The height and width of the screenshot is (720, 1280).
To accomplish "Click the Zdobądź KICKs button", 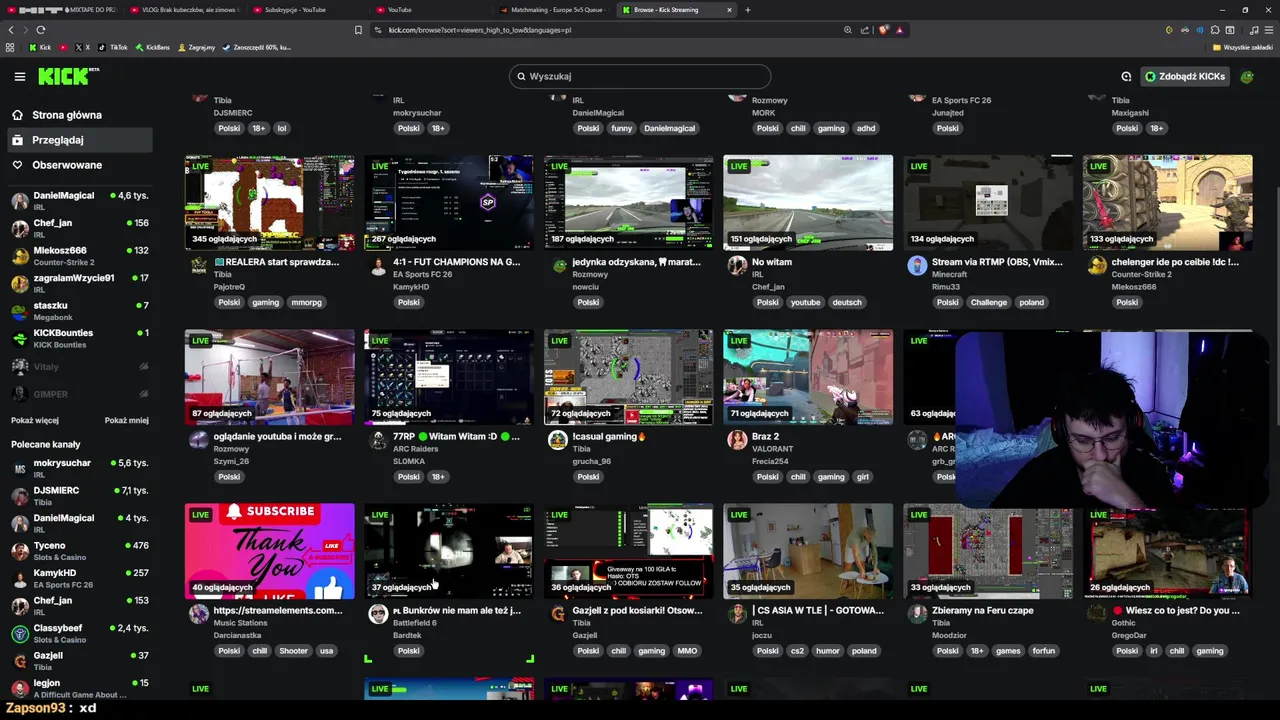I will pos(1185,76).
